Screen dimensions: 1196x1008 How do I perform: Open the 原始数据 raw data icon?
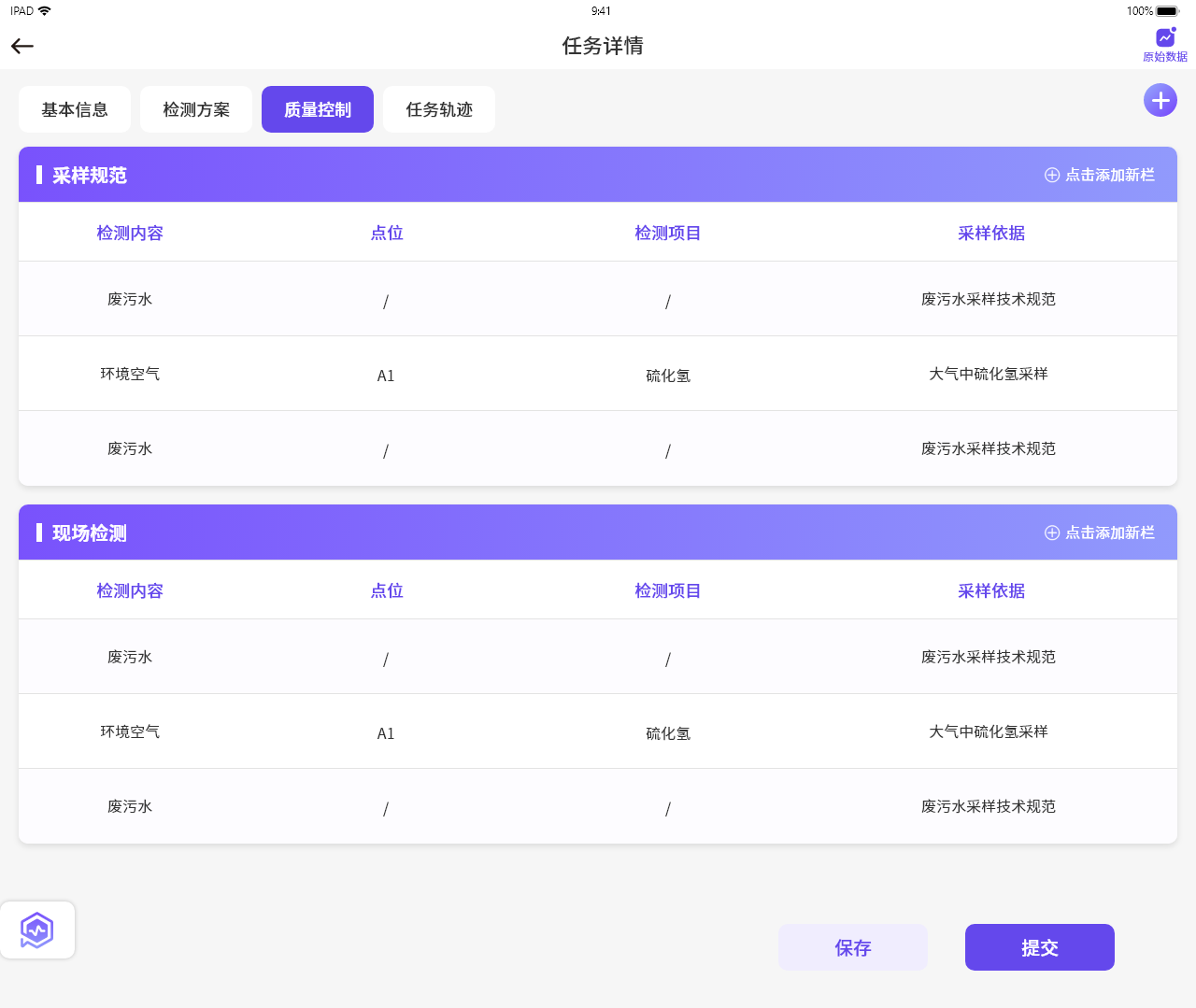coord(1164,43)
